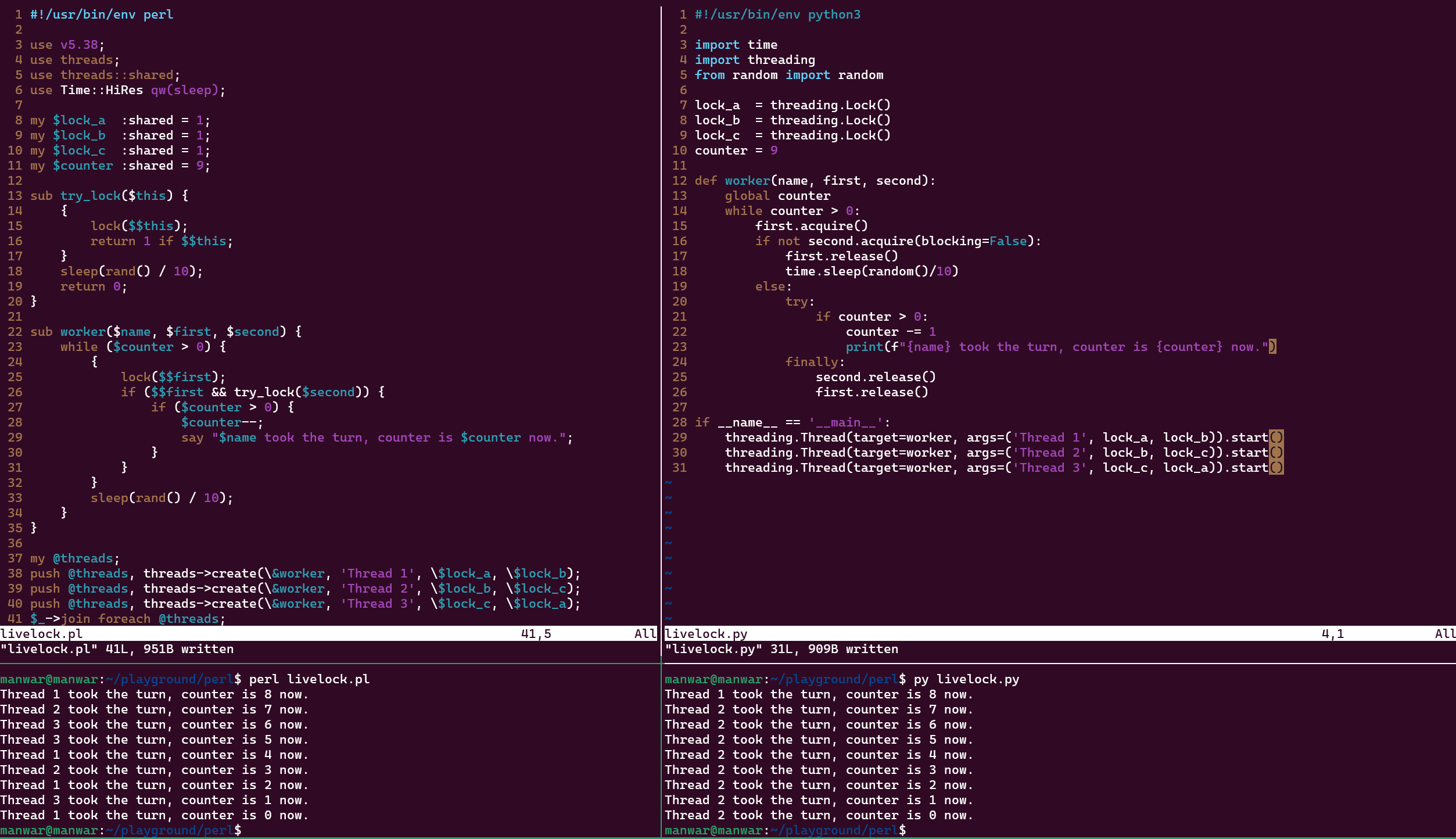Click right terminal 'Thread 2 ... counter is 3' line
This screenshot has width=1456, height=839.
(819, 770)
